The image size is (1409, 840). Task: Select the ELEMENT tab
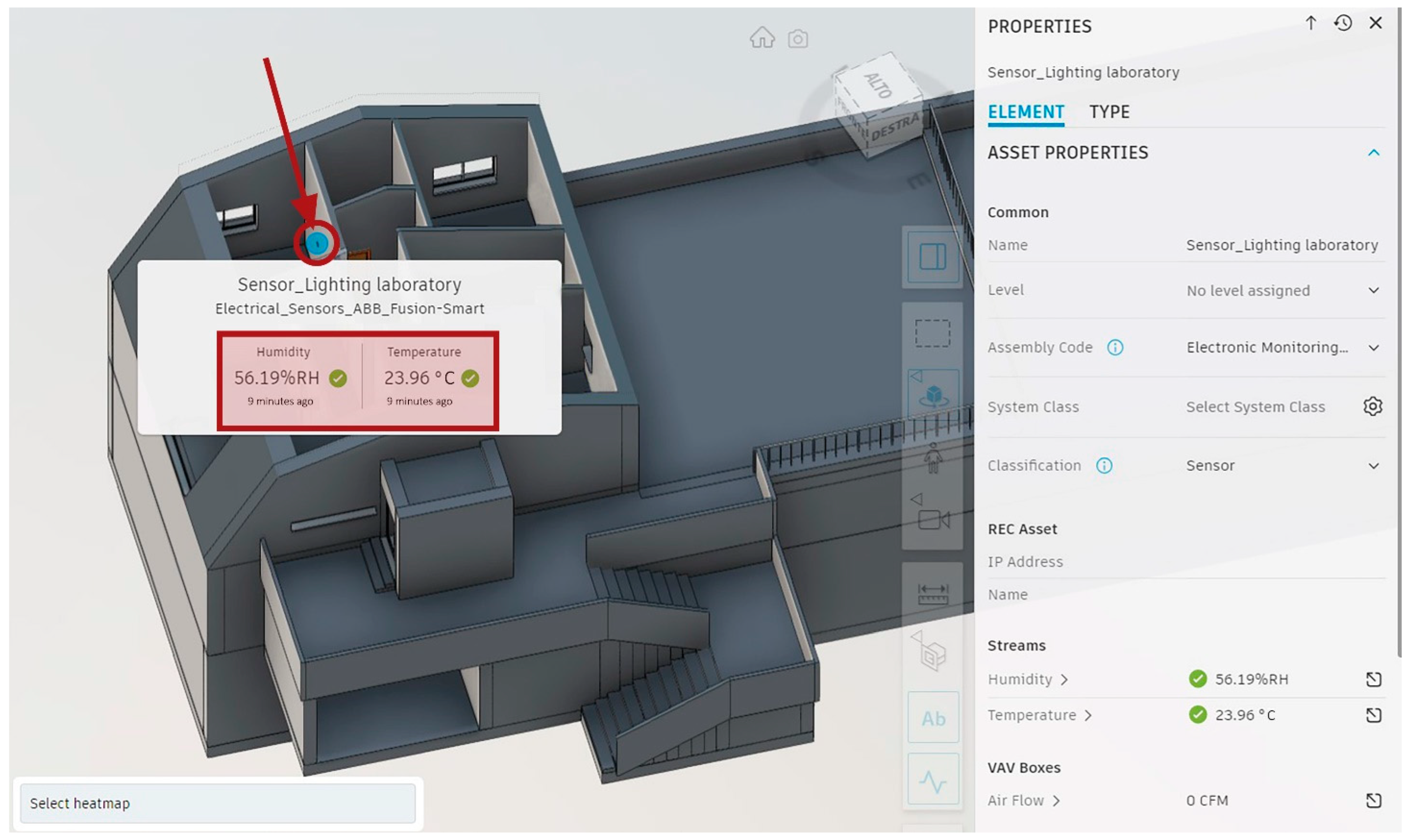tap(1025, 112)
